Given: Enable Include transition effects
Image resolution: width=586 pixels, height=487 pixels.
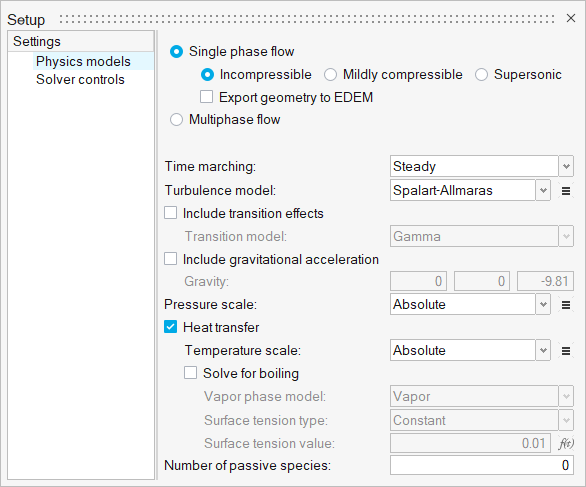Looking at the screenshot, I should 170,213.
